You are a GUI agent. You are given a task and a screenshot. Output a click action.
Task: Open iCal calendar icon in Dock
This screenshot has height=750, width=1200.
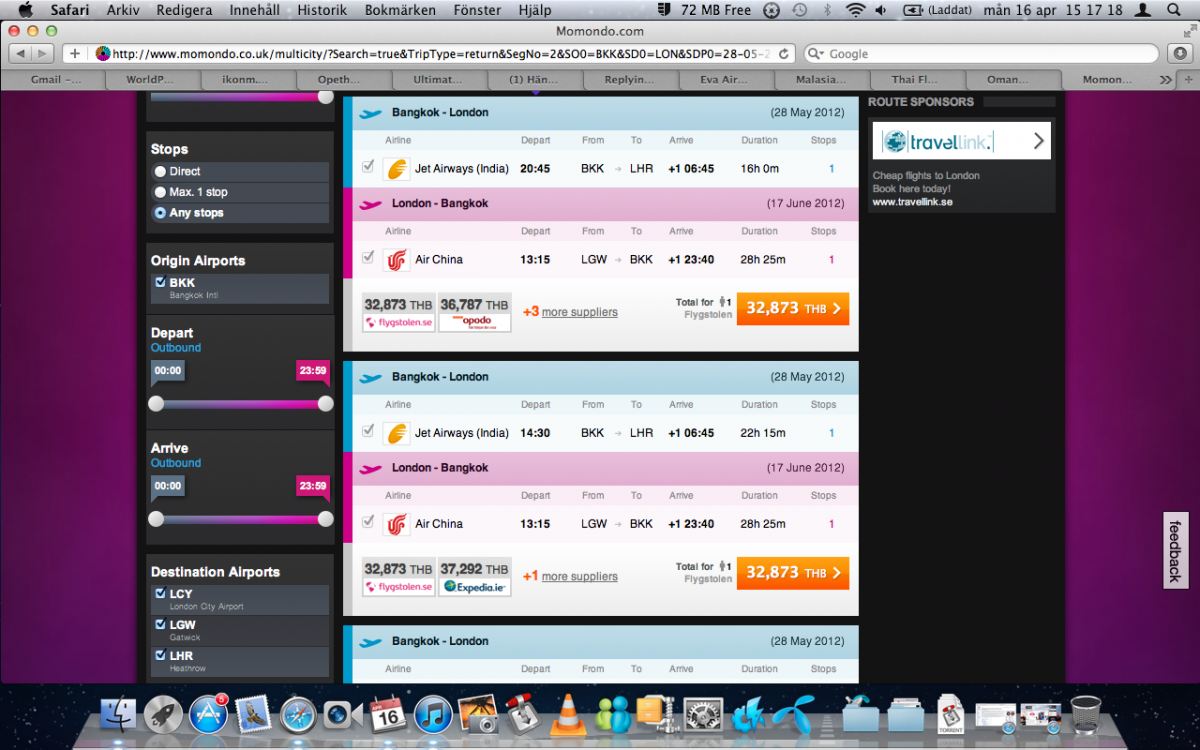pos(388,714)
